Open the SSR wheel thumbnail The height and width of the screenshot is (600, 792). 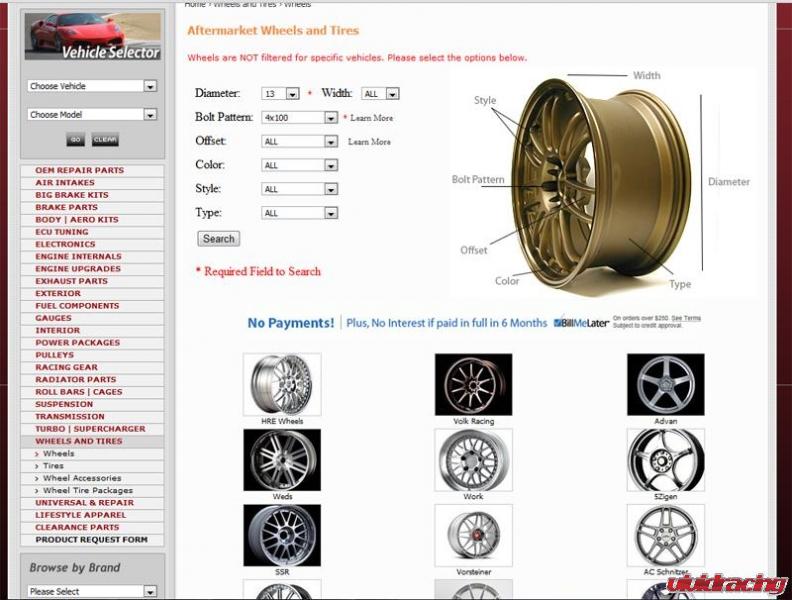point(282,535)
